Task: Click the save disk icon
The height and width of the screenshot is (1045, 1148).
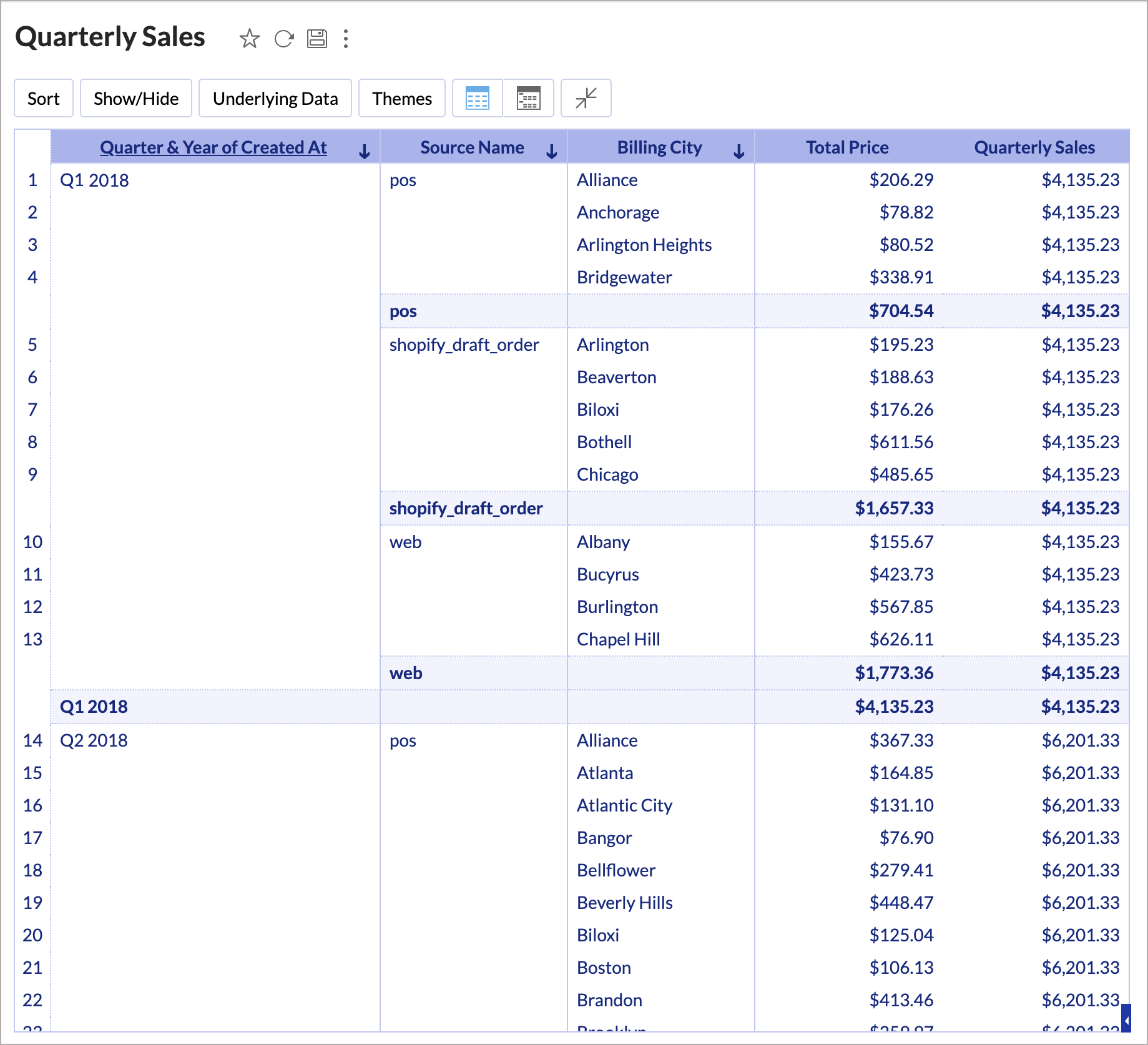Action: click(317, 39)
